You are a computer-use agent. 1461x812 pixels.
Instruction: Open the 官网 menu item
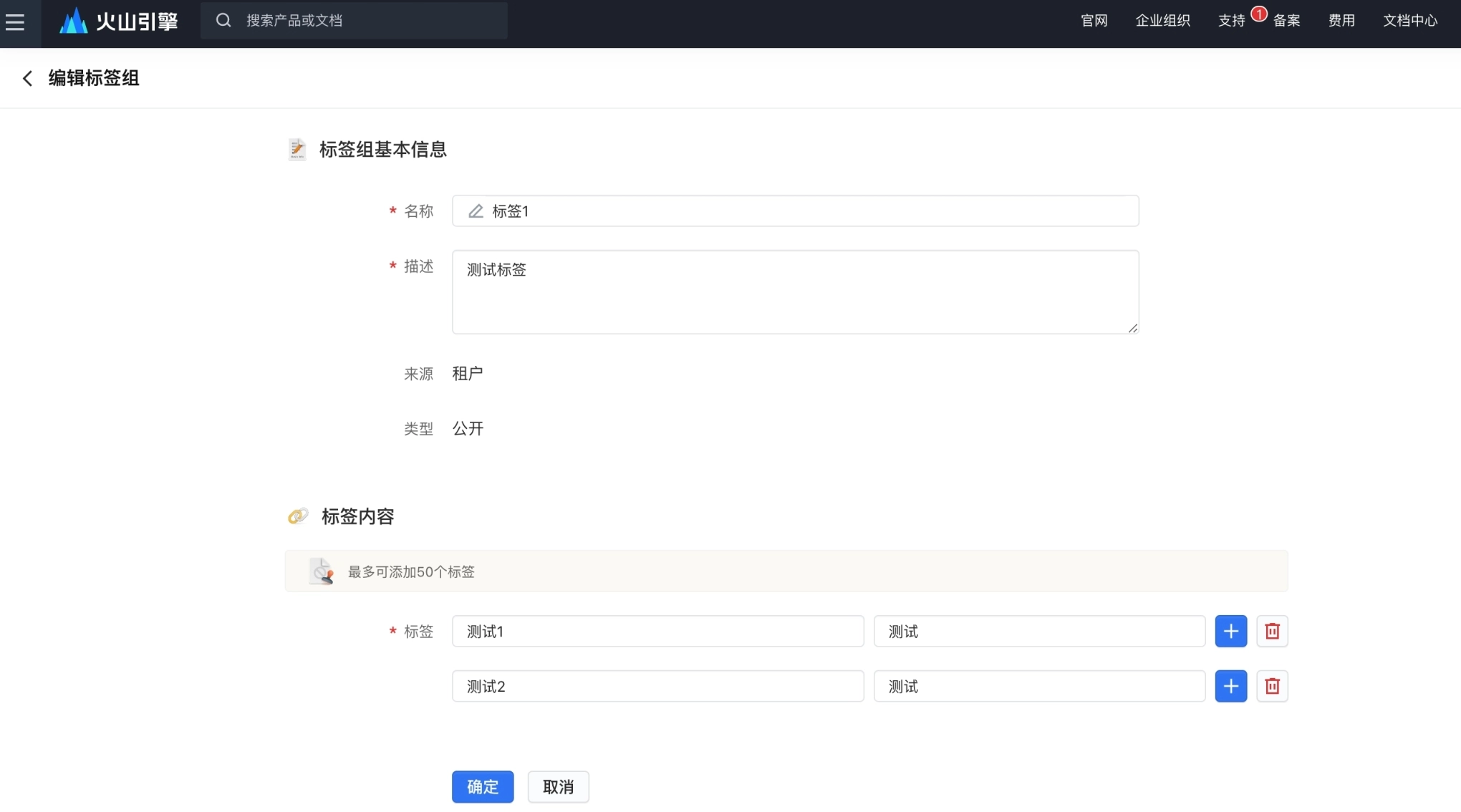[x=1094, y=21]
